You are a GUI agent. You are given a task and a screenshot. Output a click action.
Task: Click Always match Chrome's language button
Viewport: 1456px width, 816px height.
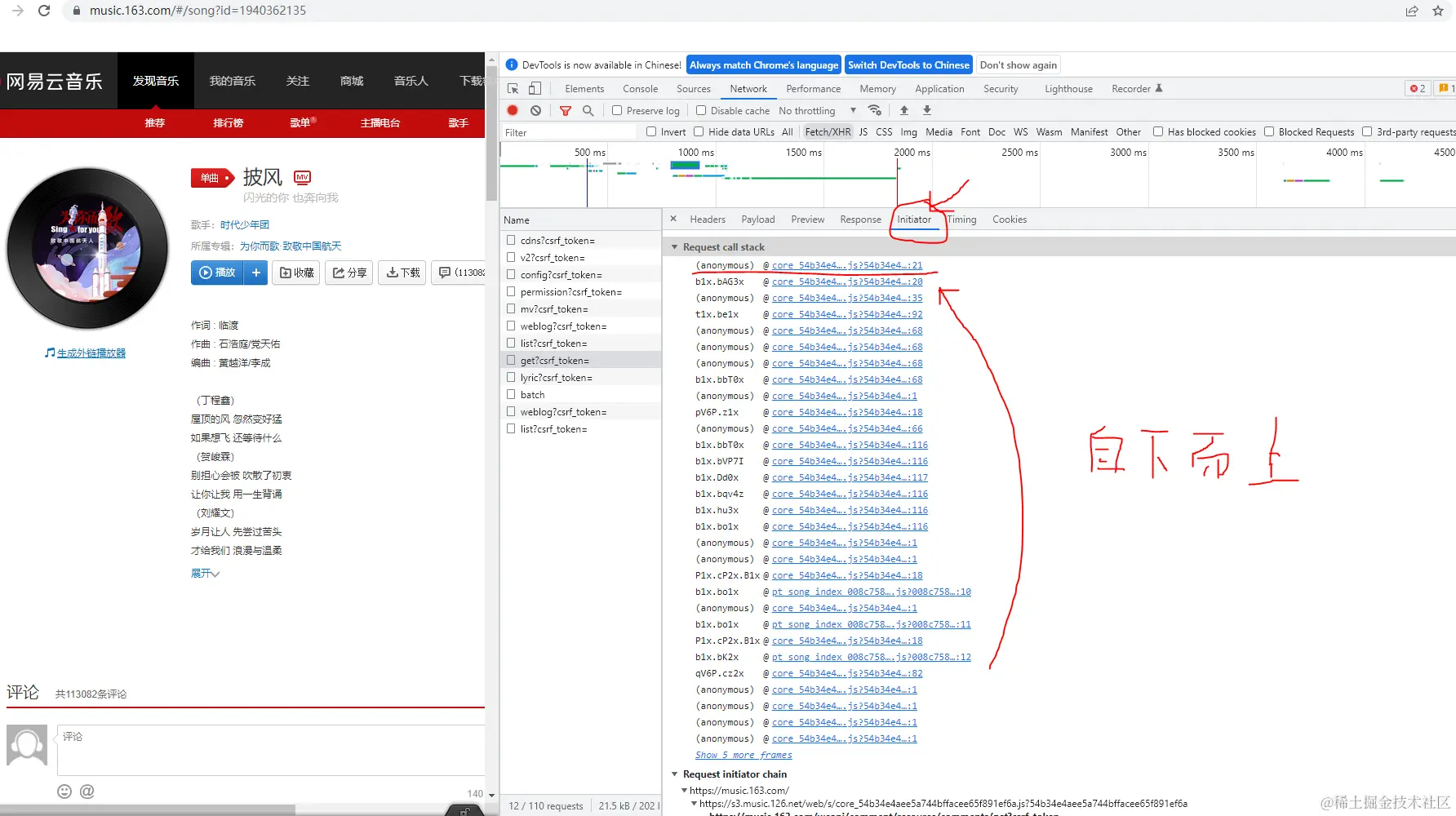(x=764, y=65)
